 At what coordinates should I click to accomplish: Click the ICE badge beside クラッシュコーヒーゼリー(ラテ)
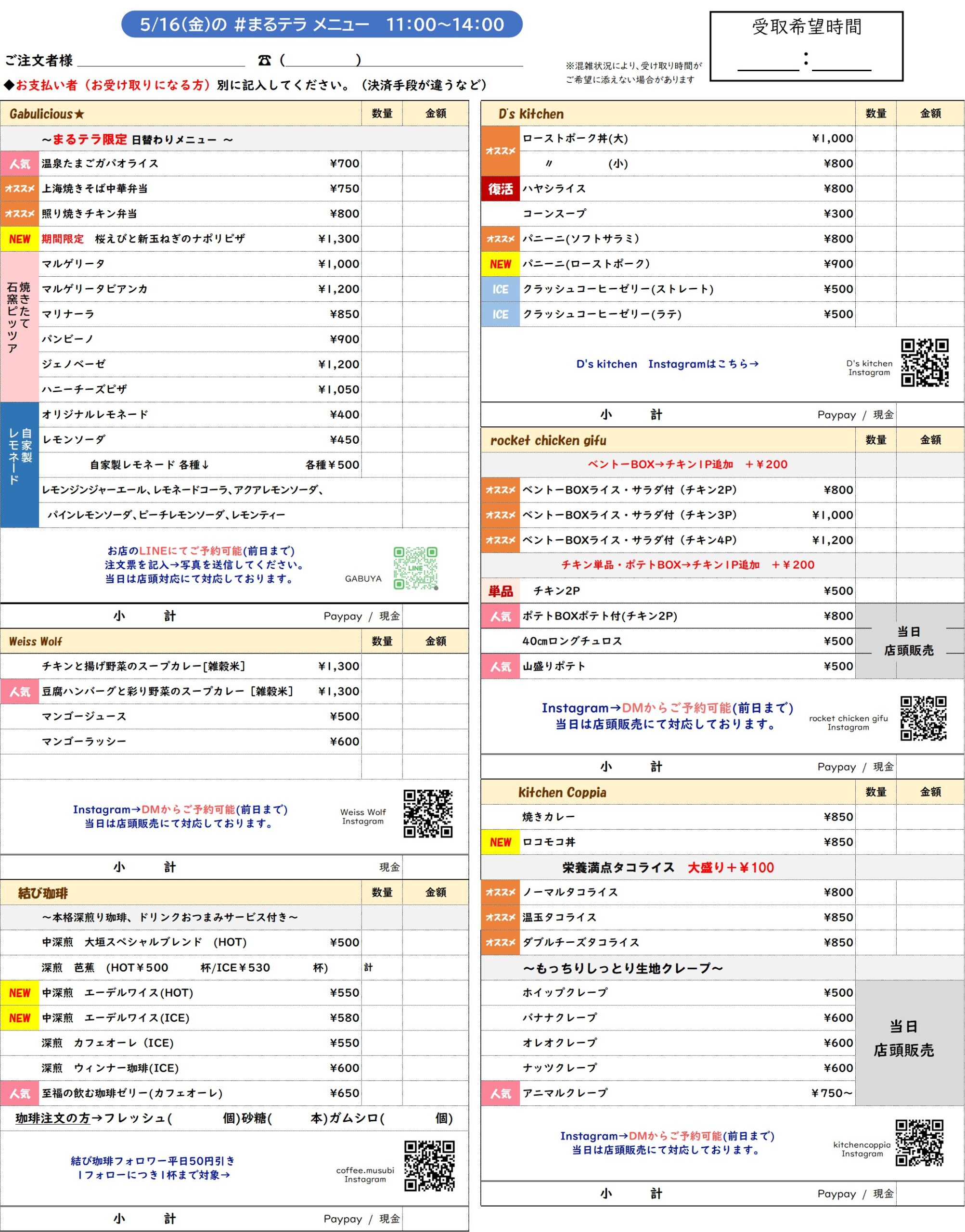500,314
